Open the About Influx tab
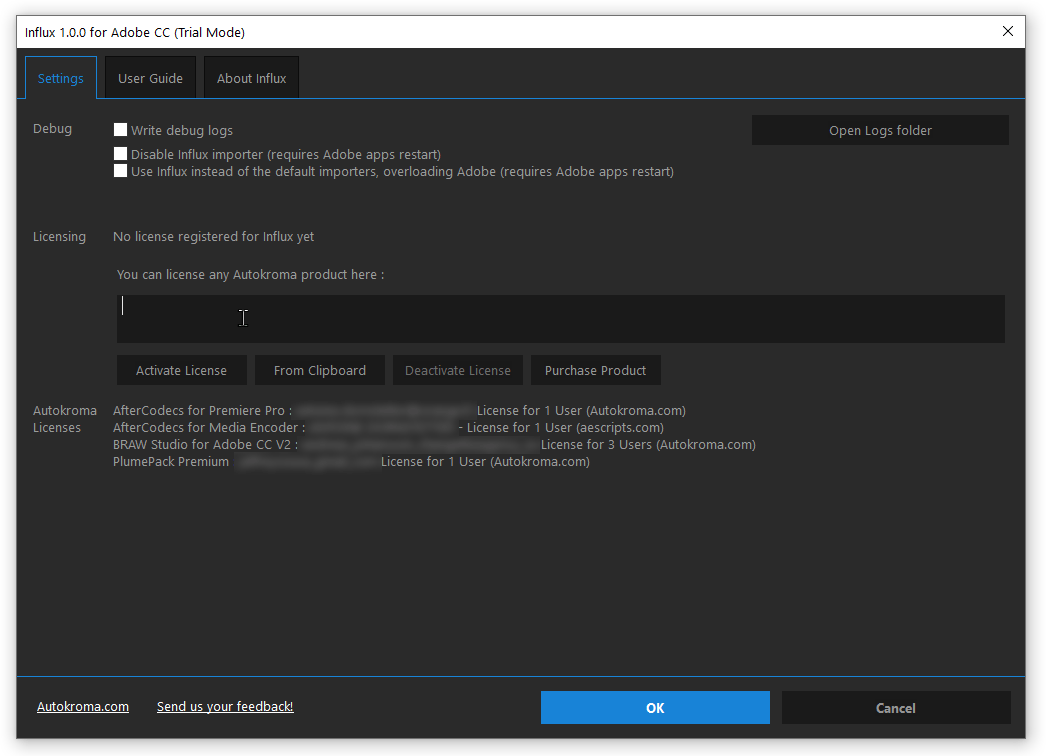Screen dimensions: 1046x756 pyautogui.click(x=250, y=77)
